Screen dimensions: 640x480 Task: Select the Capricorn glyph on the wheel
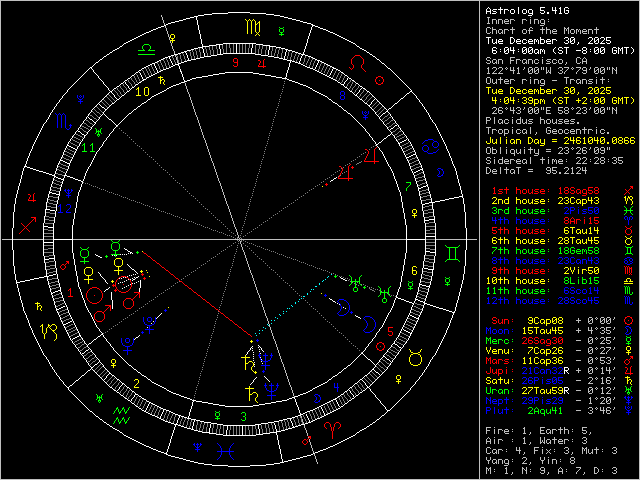[47, 330]
